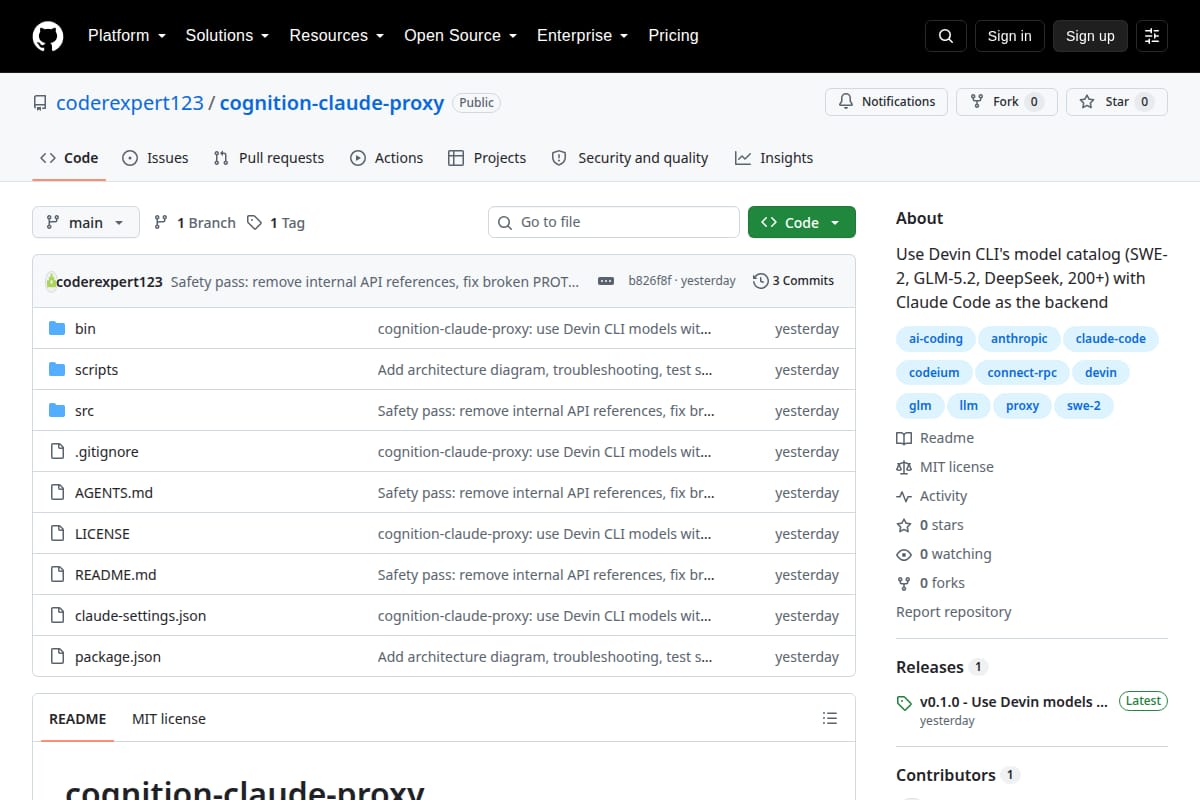Expand the Open Source menu
1200x800 pixels.
[460, 36]
